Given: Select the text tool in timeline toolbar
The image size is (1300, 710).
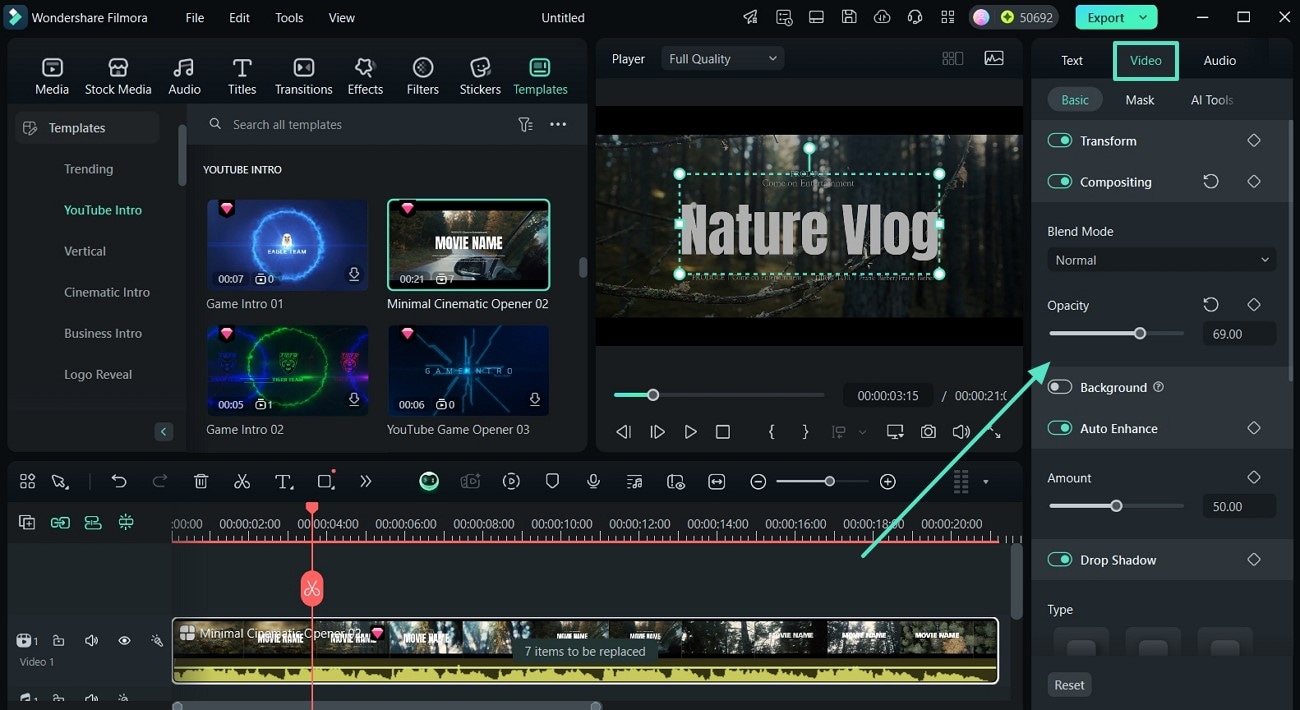Looking at the screenshot, I should click(x=284, y=481).
